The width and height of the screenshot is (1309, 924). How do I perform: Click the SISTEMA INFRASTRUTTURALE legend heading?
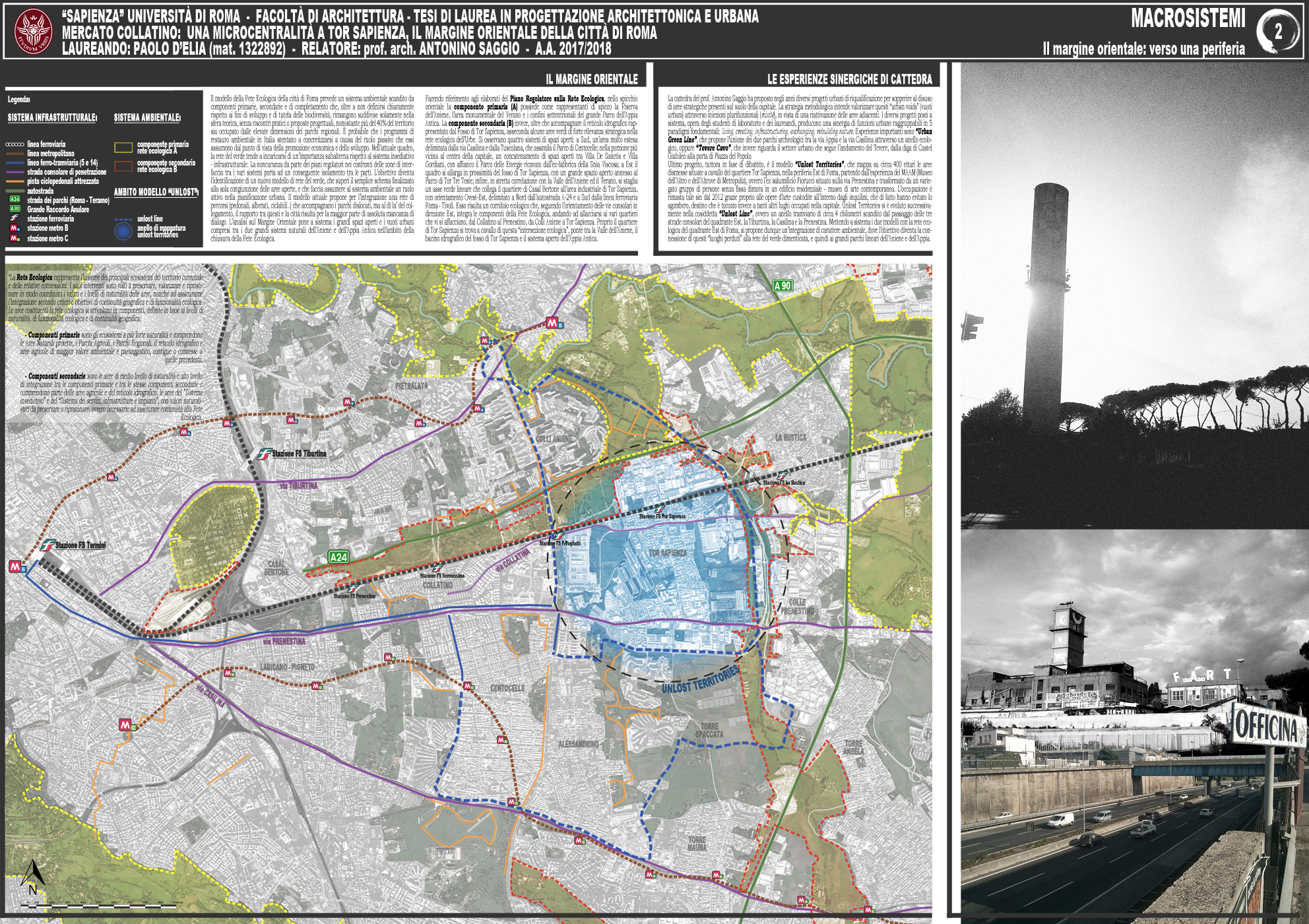coord(52,118)
